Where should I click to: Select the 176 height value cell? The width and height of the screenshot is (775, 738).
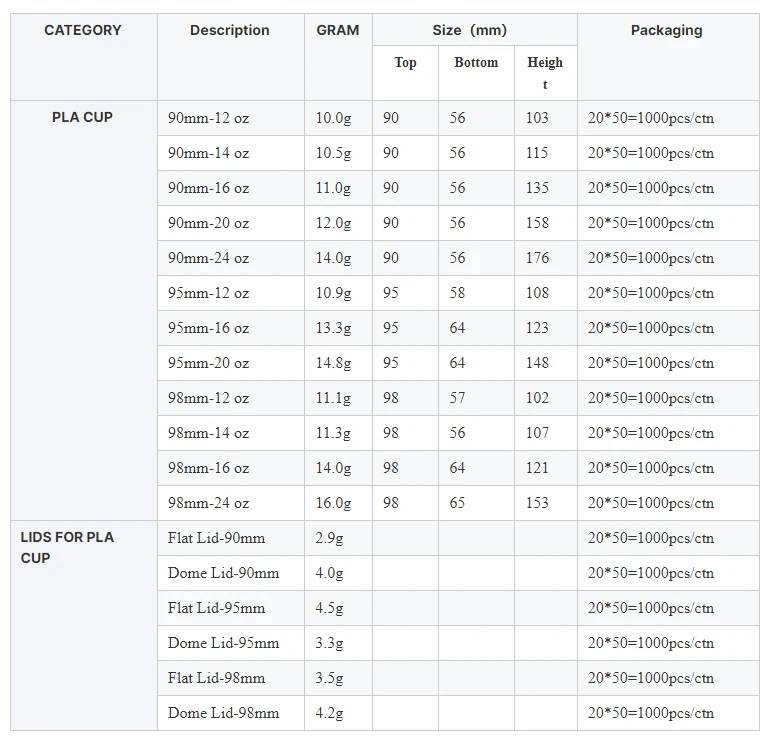[538, 258]
